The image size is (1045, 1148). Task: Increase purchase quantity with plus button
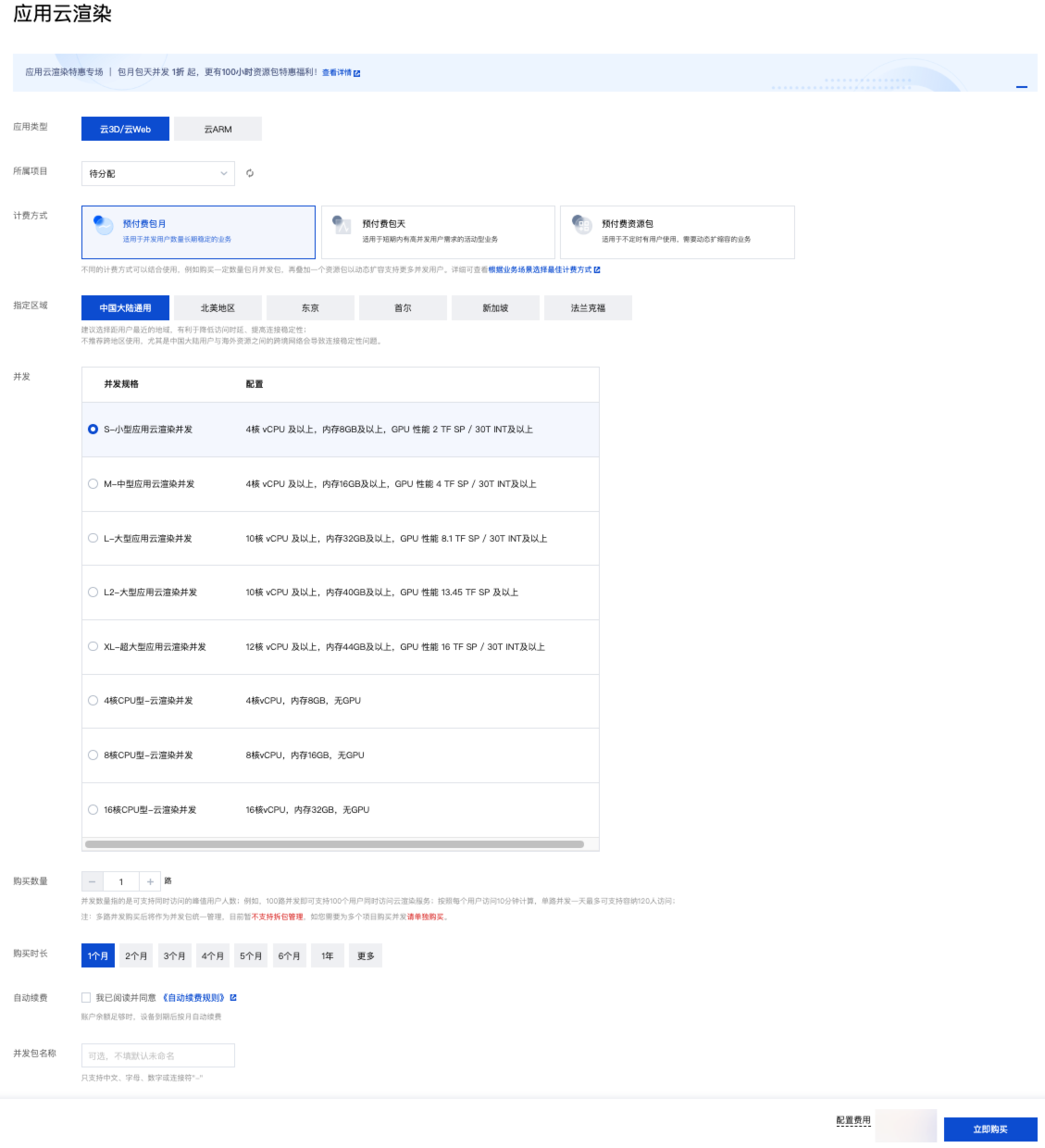point(150,881)
